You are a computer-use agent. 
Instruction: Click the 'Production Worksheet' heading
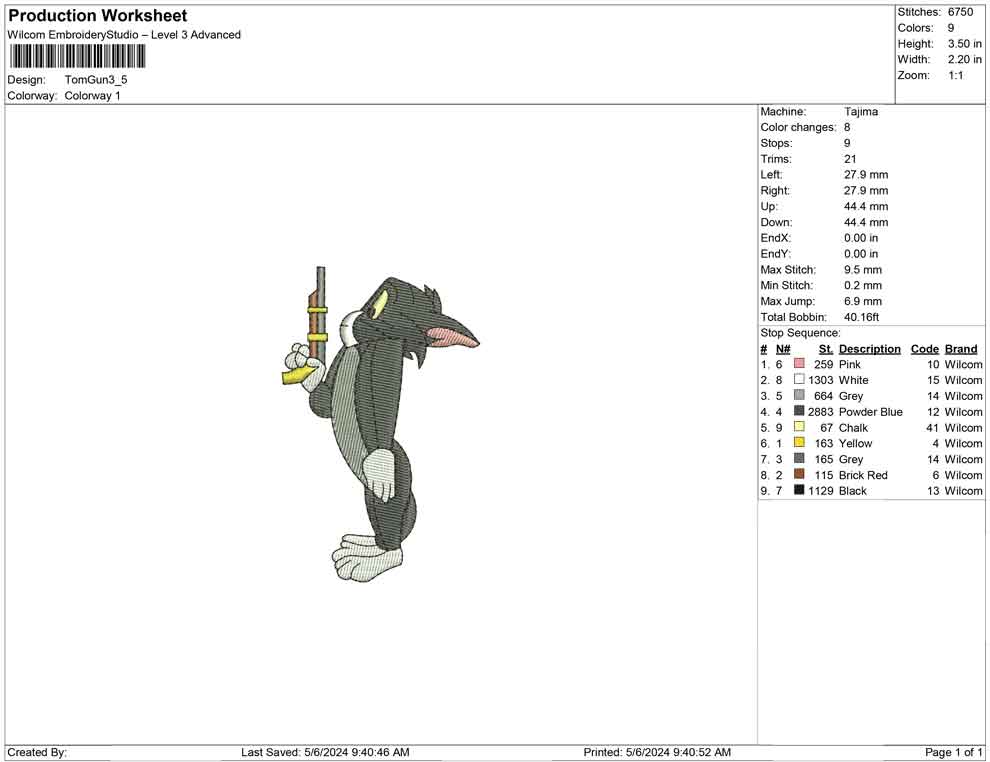(x=98, y=16)
